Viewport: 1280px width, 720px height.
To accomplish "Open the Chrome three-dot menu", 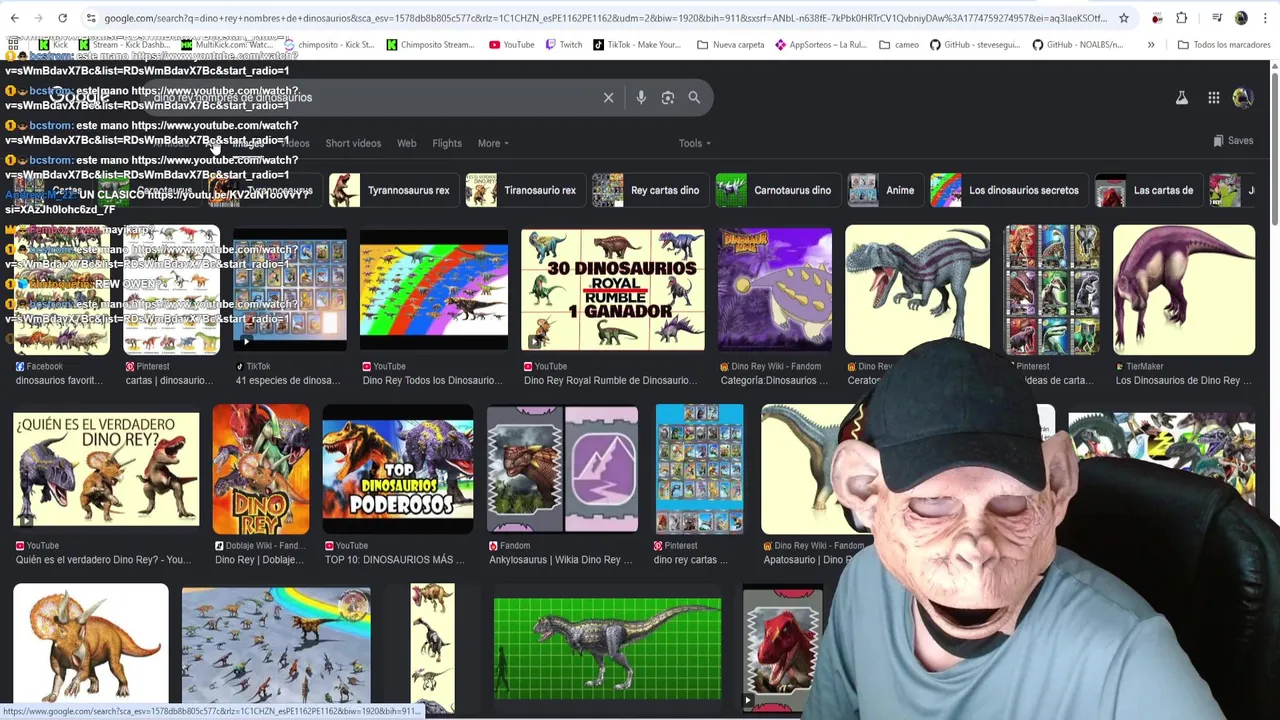I will tap(1265, 18).
